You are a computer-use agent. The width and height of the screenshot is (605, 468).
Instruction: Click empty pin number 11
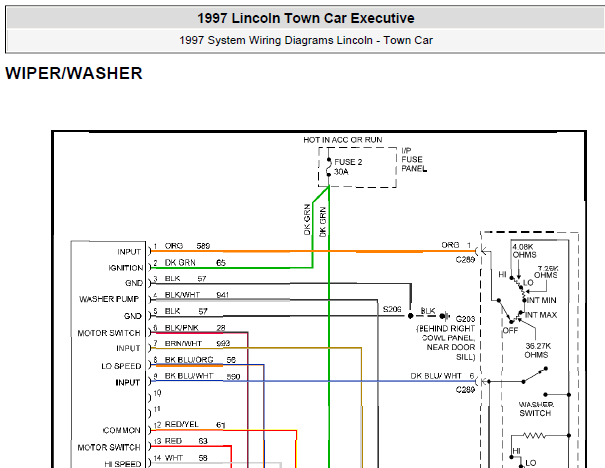click(x=157, y=409)
